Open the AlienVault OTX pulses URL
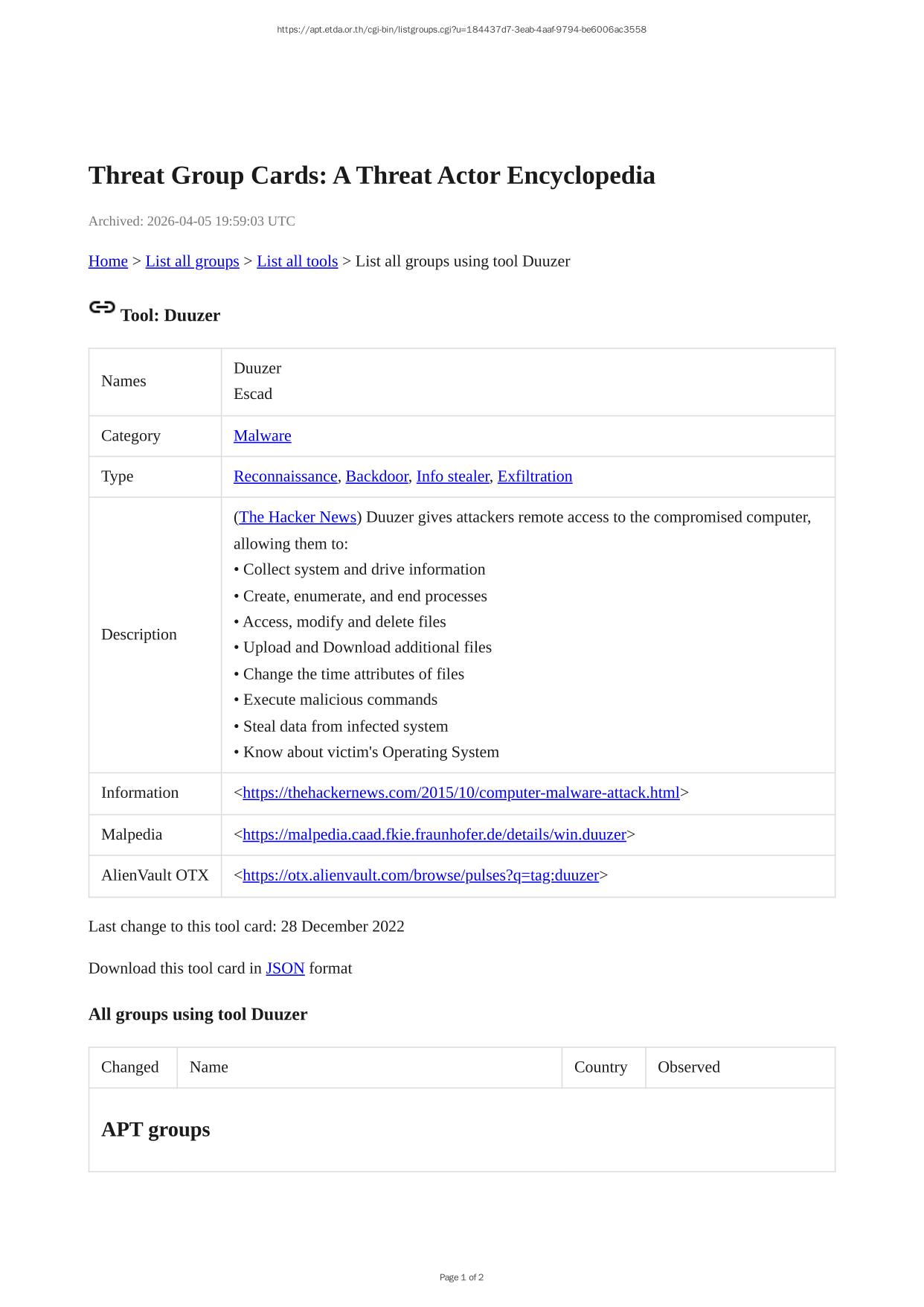Viewport: 924px width, 1307px height. click(420, 875)
